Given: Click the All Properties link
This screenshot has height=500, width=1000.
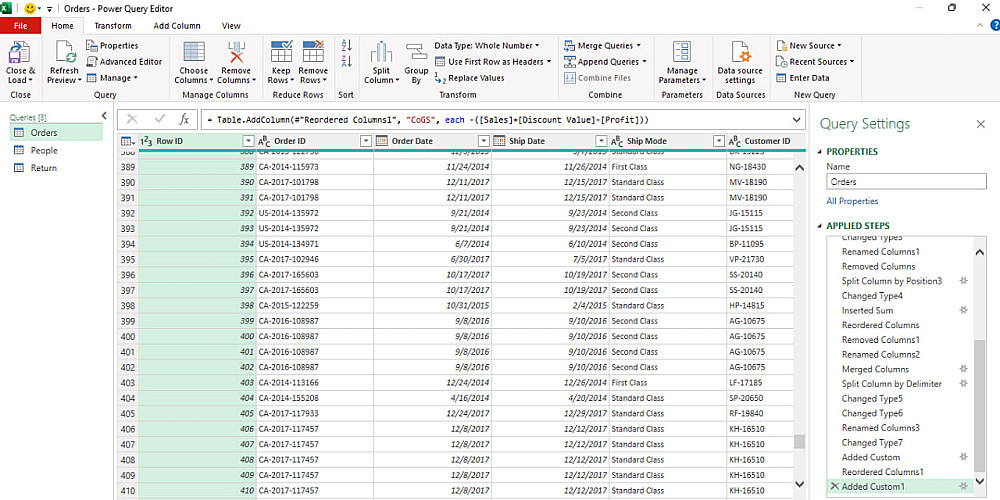Looking at the screenshot, I should click(x=852, y=201).
